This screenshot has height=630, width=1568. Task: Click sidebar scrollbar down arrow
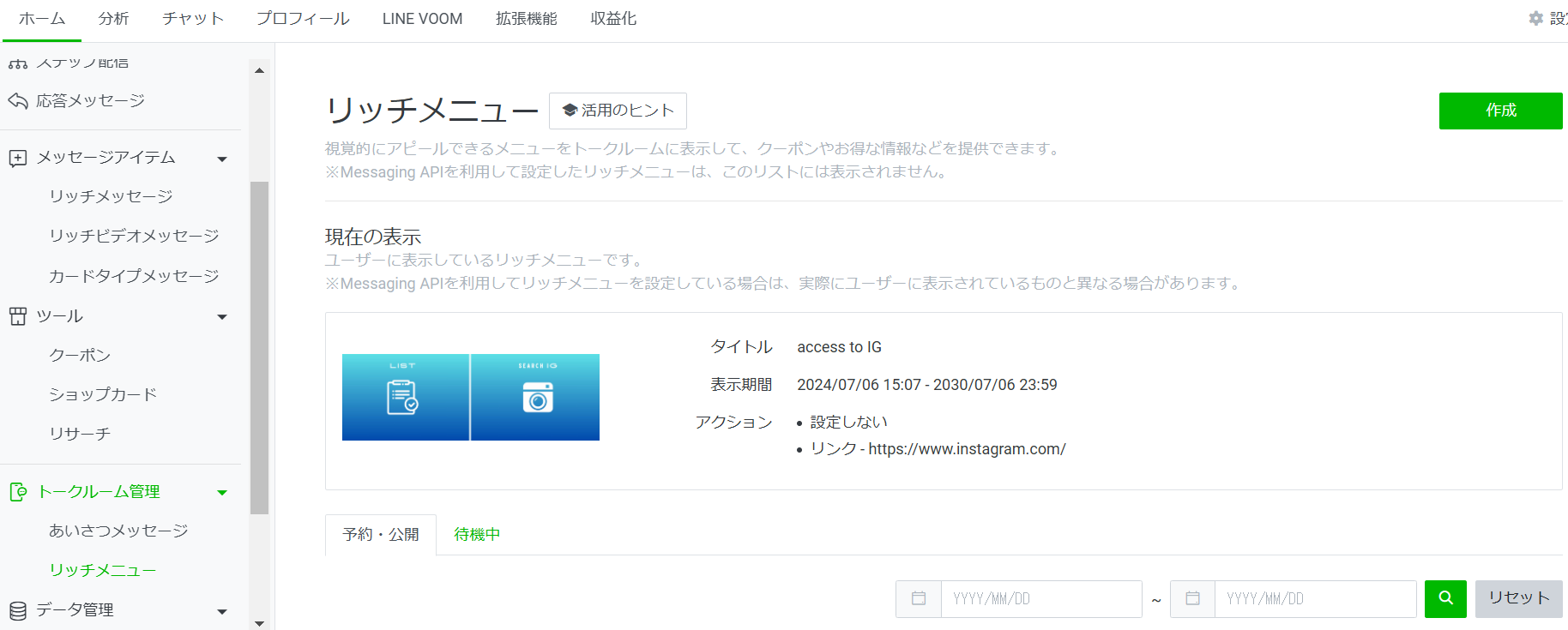(x=259, y=623)
